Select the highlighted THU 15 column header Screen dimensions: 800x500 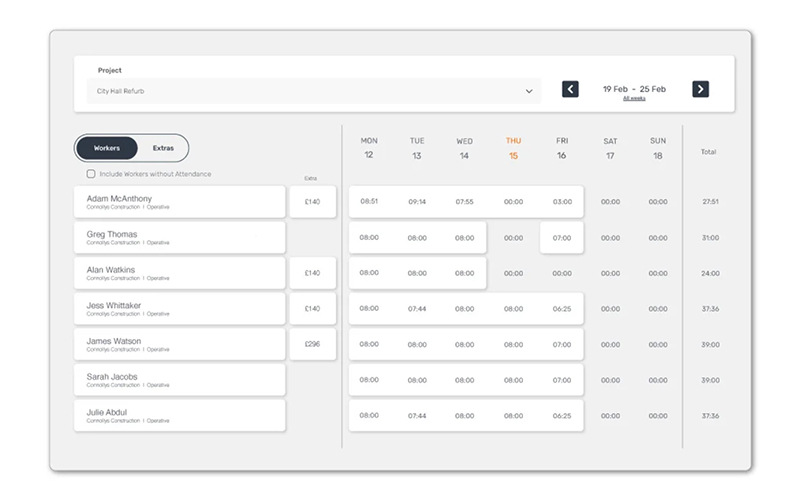click(x=513, y=148)
